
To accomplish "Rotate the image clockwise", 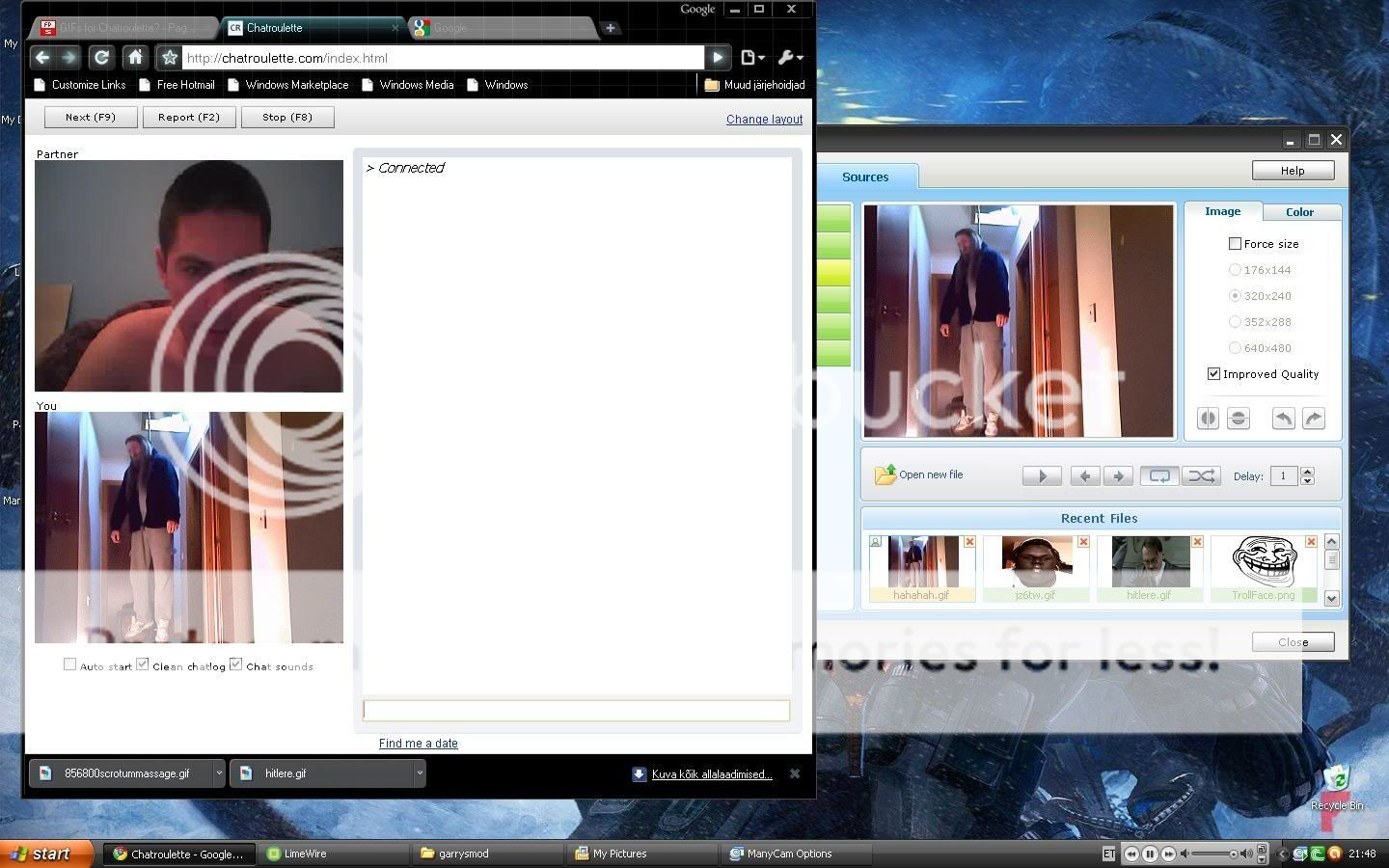I will click(1314, 419).
